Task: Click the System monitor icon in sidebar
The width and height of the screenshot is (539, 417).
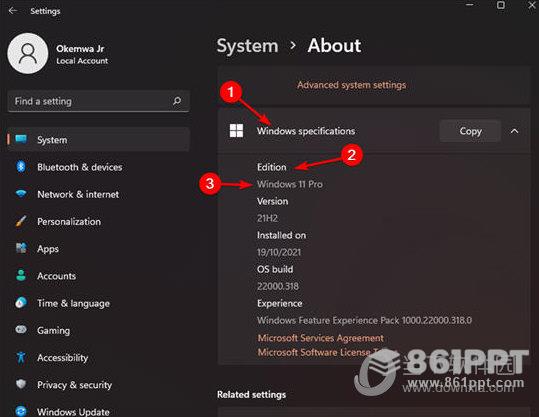Action: [x=21, y=139]
